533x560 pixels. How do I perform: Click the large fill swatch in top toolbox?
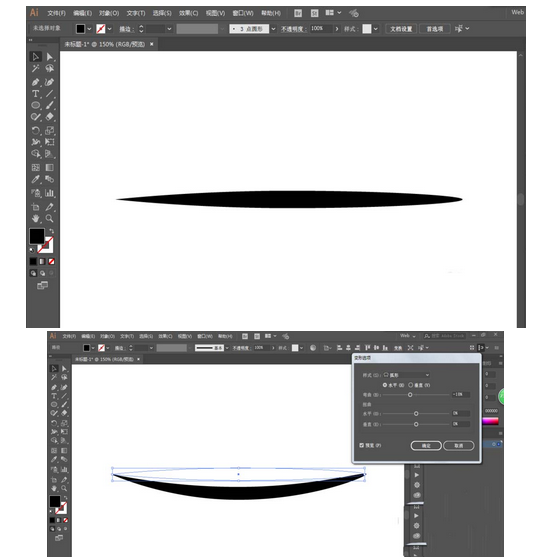37,236
